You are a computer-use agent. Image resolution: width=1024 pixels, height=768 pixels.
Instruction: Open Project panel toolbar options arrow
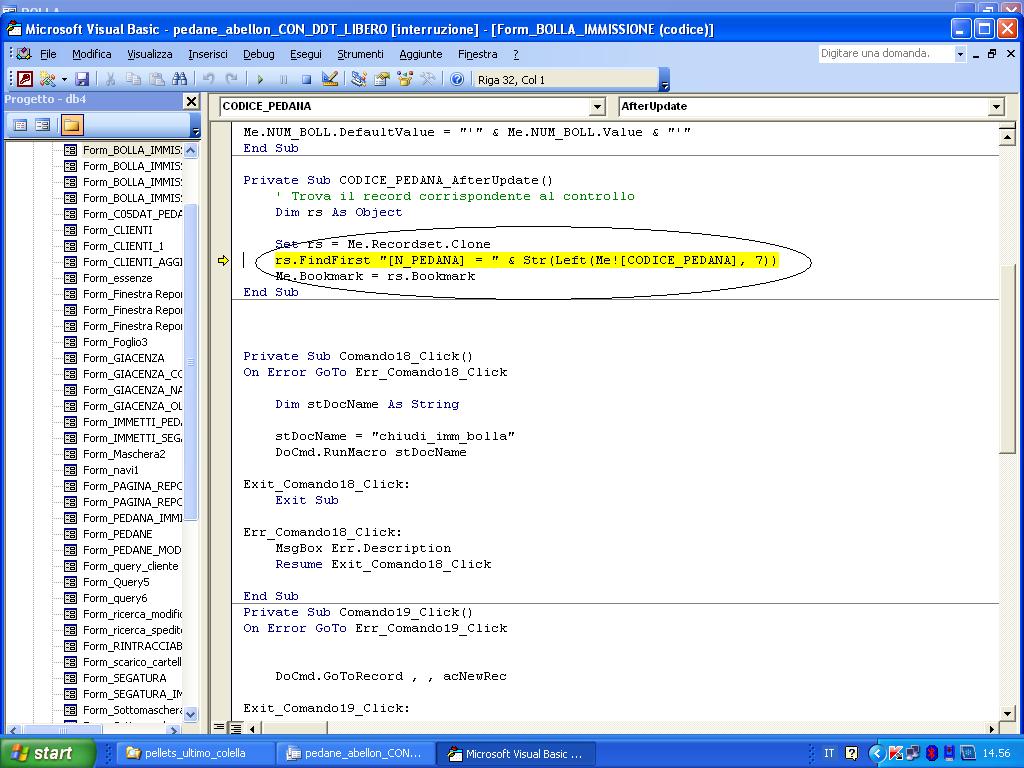(x=195, y=126)
